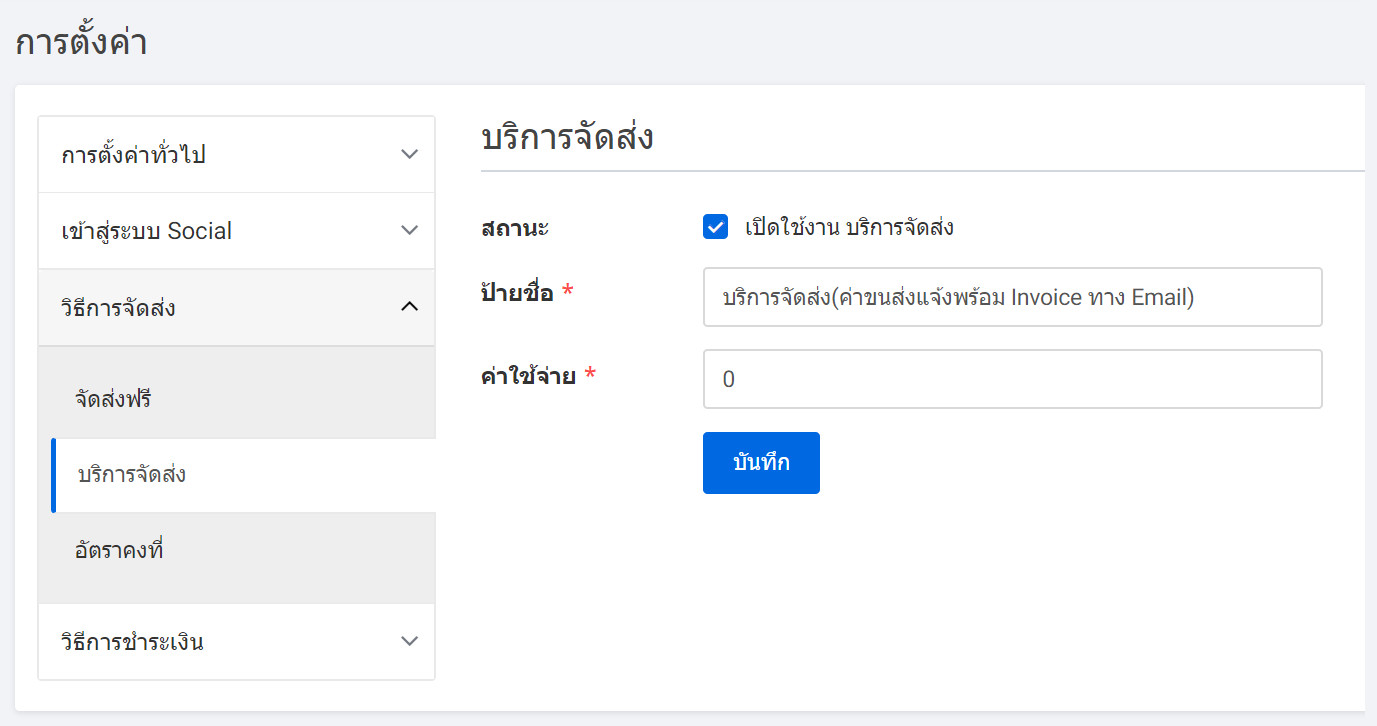This screenshot has height=726, width=1377.
Task: Click the บริการจัดส่ง page heading
Action: coord(567,137)
